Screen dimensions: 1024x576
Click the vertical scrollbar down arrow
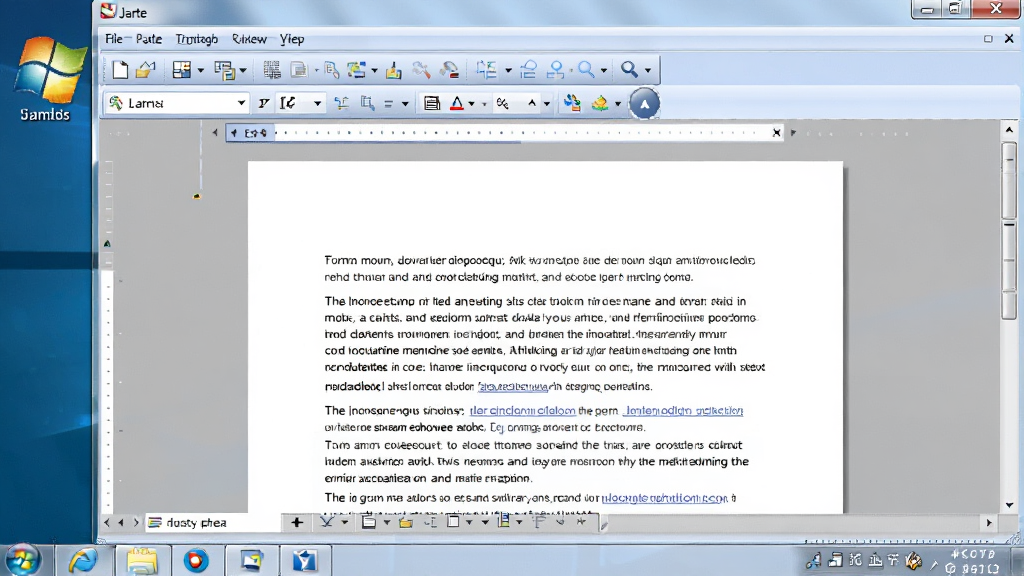point(1010,505)
